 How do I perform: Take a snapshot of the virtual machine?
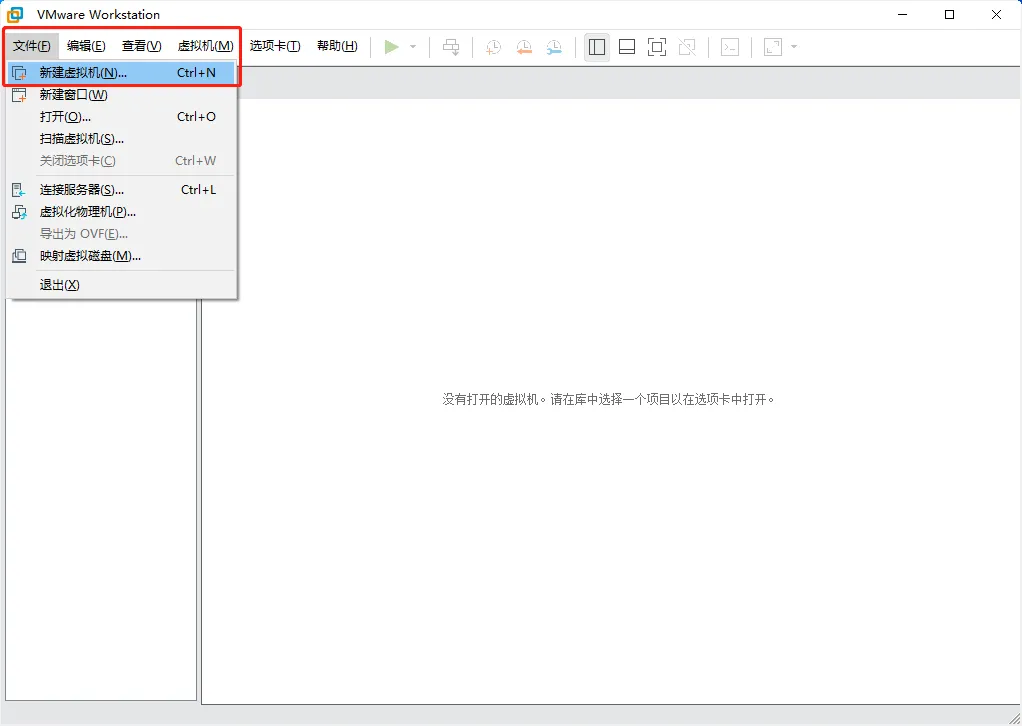(x=492, y=46)
